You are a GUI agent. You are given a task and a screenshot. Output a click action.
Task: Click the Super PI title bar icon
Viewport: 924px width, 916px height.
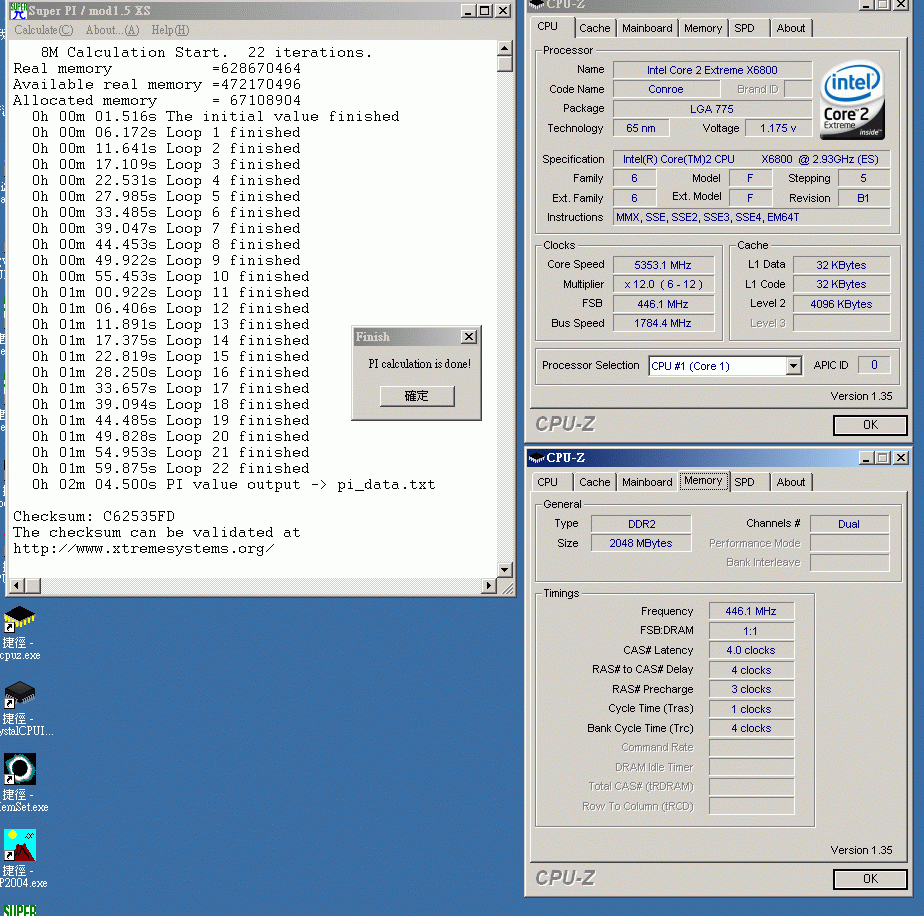click(18, 10)
